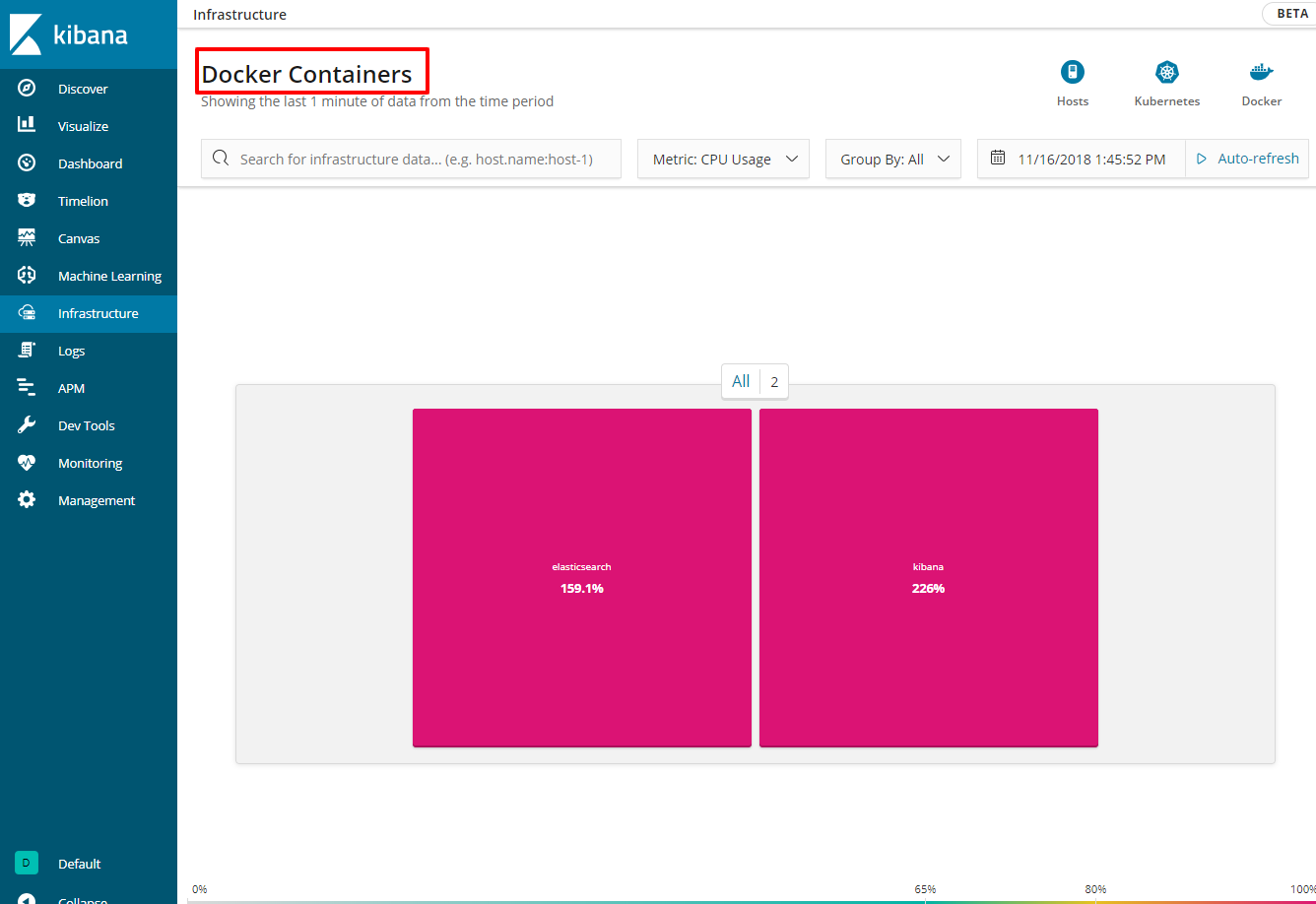
Task: Open the calendar date picker icon
Action: (x=998, y=159)
